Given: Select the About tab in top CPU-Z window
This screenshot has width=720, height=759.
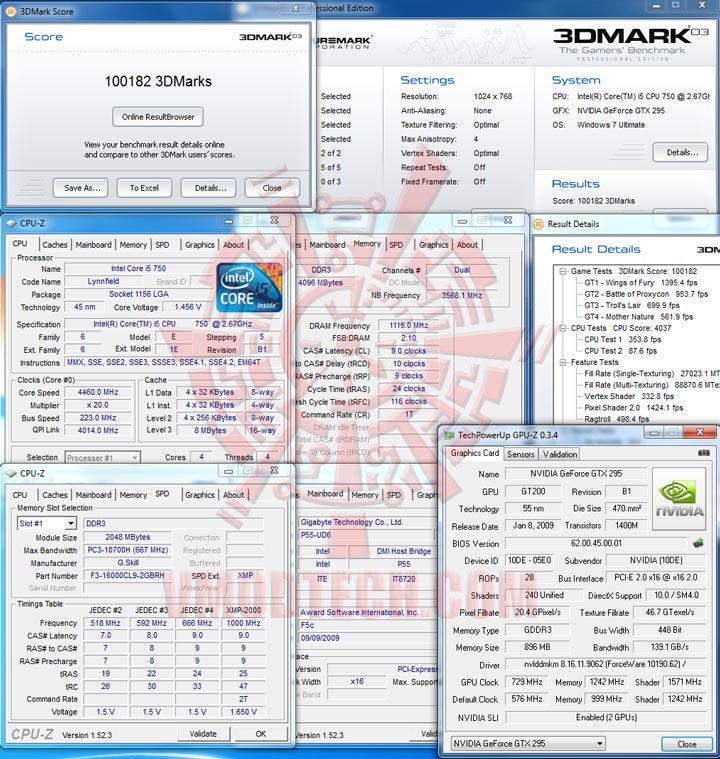Looking at the screenshot, I should pyautogui.click(x=233, y=244).
